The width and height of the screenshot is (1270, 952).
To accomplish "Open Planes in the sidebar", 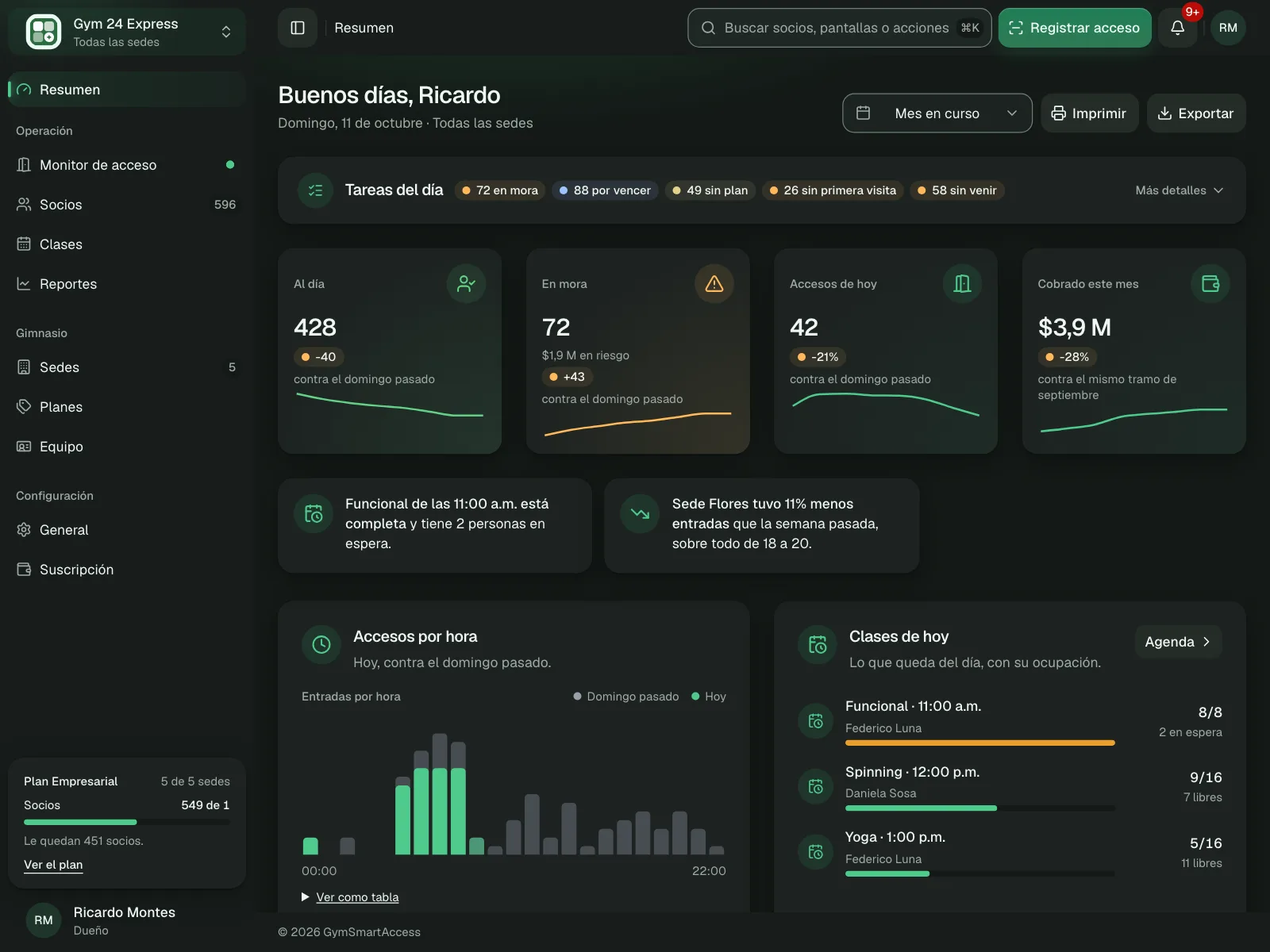I will point(127,407).
